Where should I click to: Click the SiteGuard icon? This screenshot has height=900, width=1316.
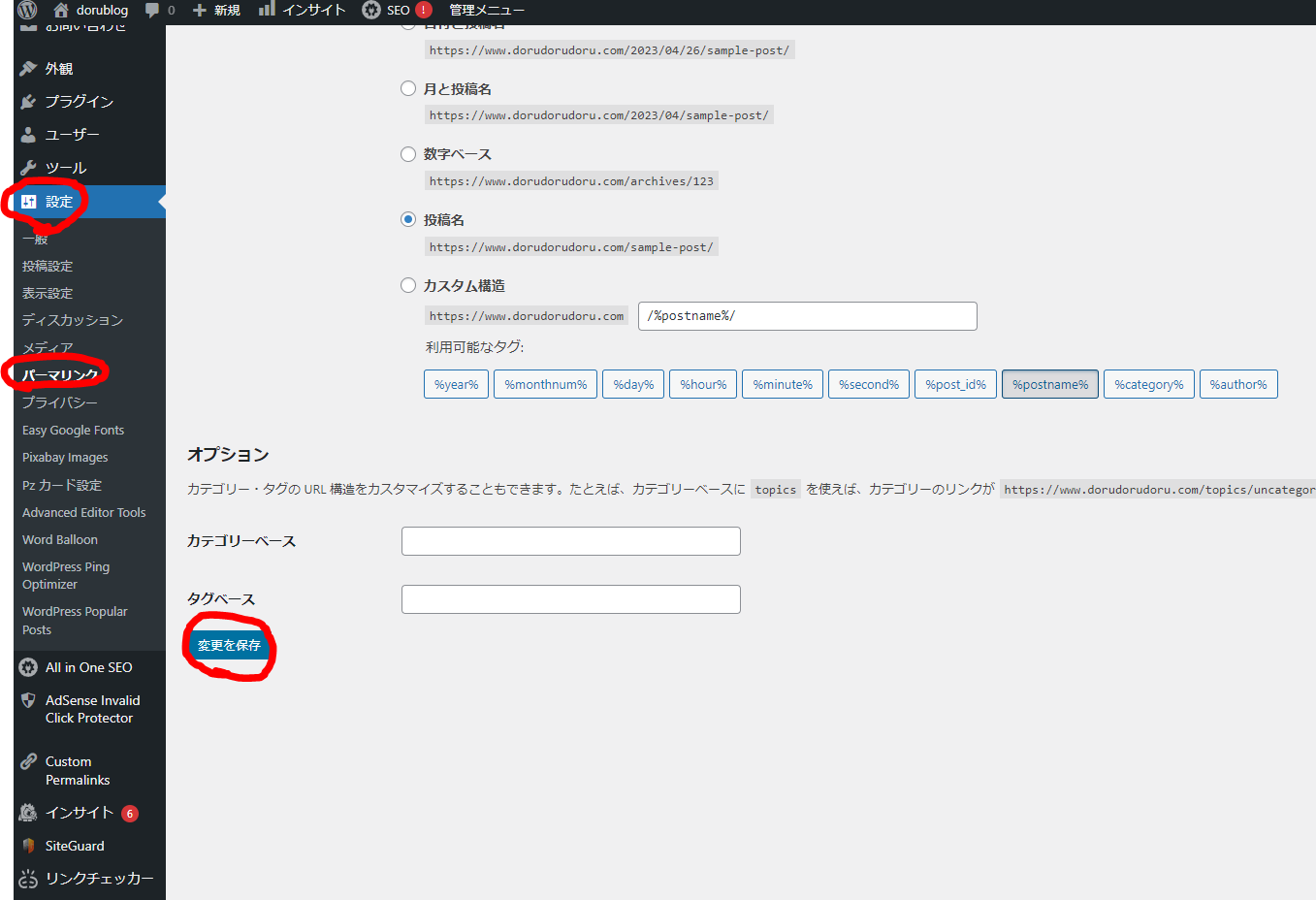(x=28, y=846)
